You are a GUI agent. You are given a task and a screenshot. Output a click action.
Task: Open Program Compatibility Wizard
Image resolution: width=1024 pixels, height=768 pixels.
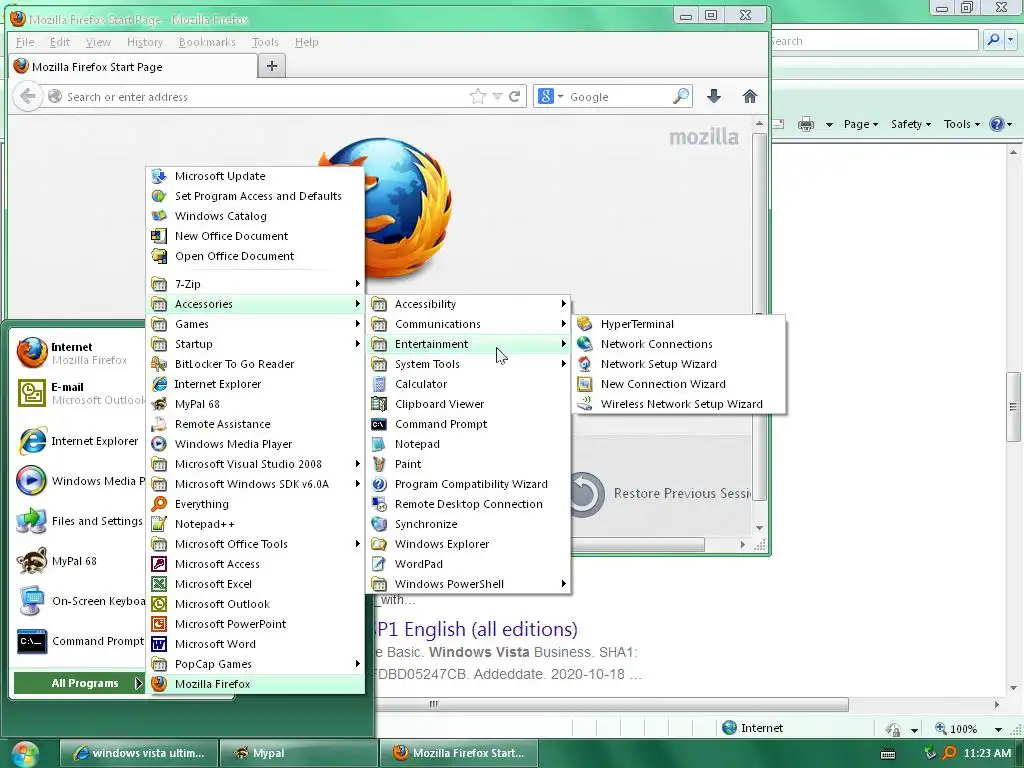(468, 484)
